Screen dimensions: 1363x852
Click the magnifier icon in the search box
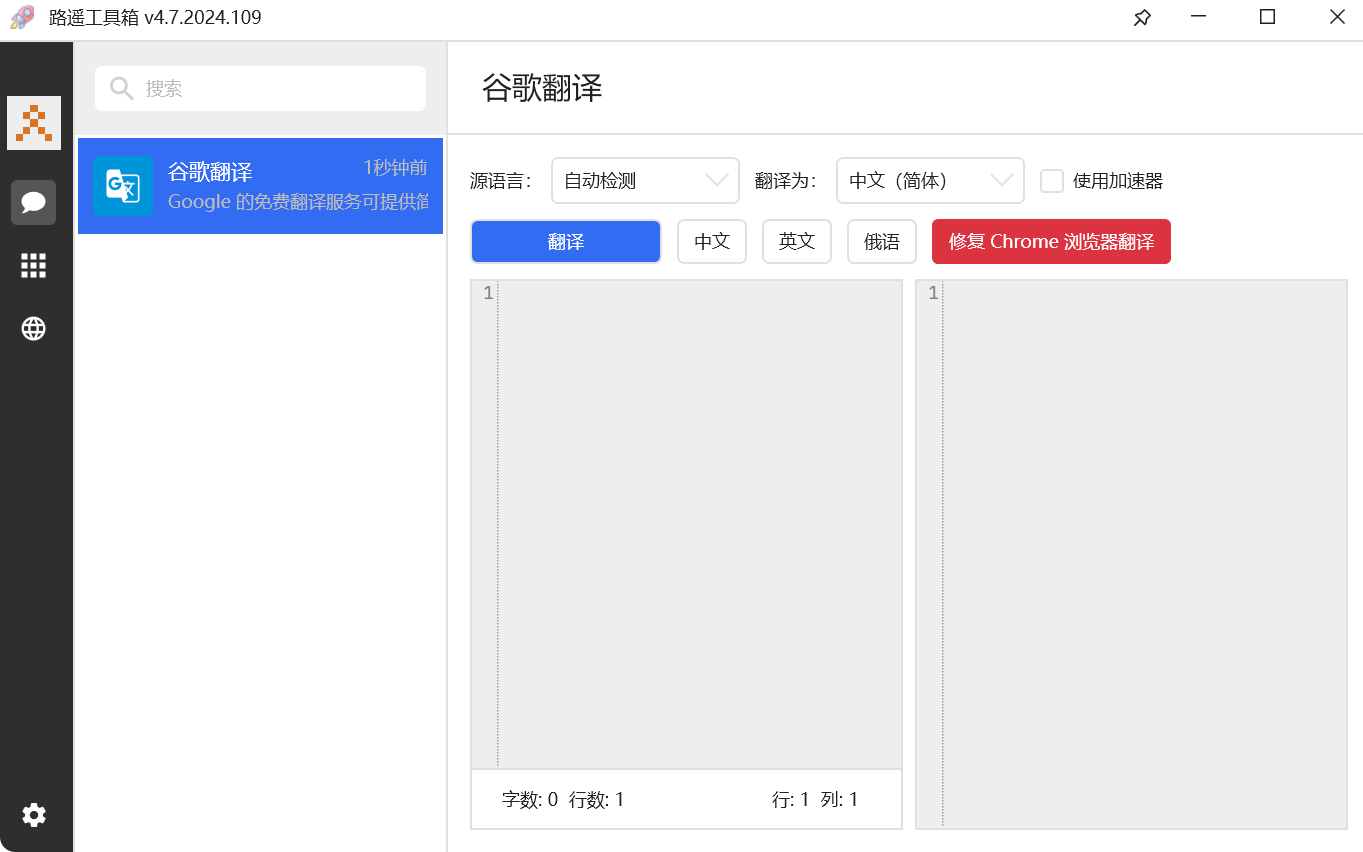(122, 88)
